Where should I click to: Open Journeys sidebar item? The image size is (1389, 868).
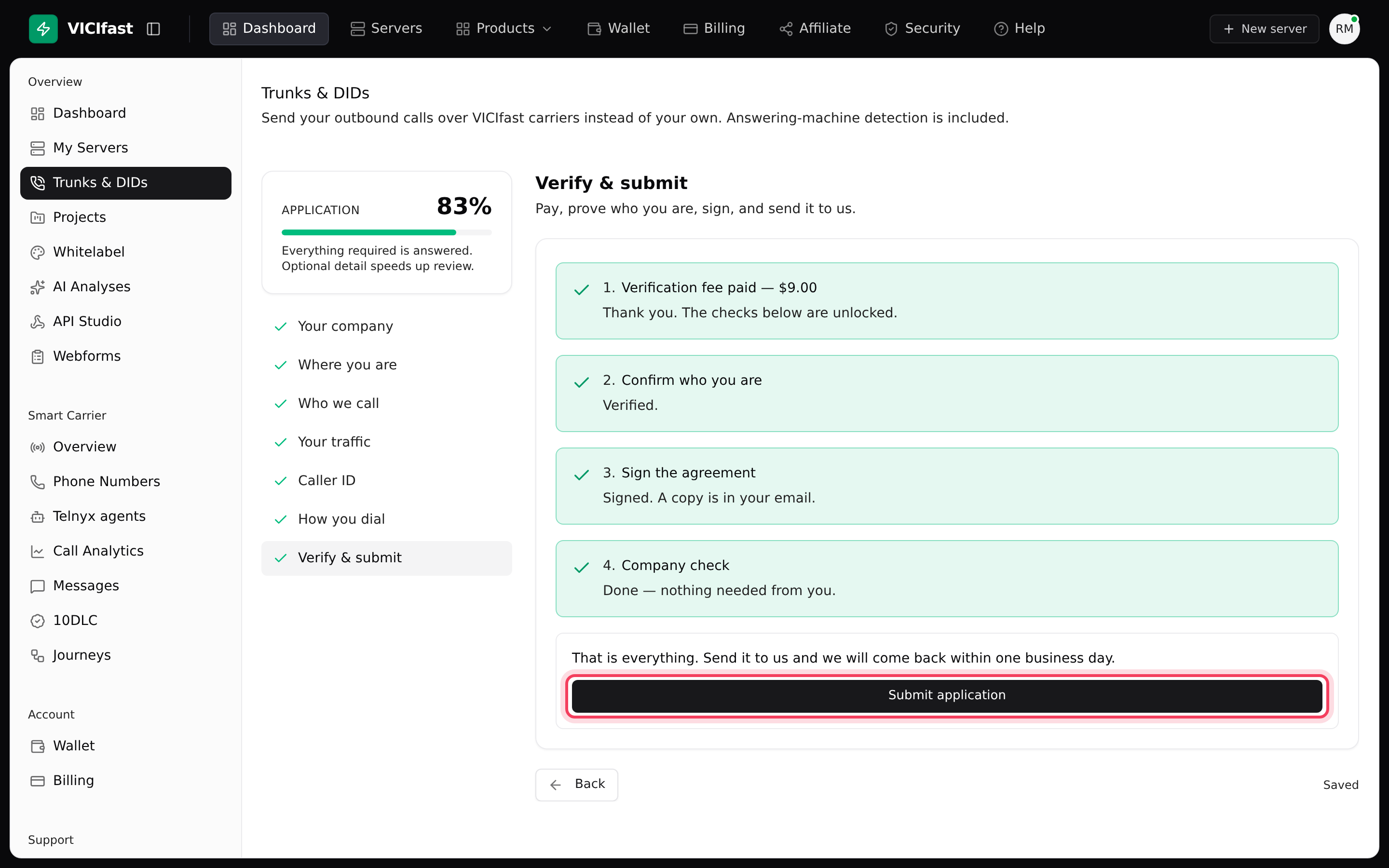pos(126,656)
